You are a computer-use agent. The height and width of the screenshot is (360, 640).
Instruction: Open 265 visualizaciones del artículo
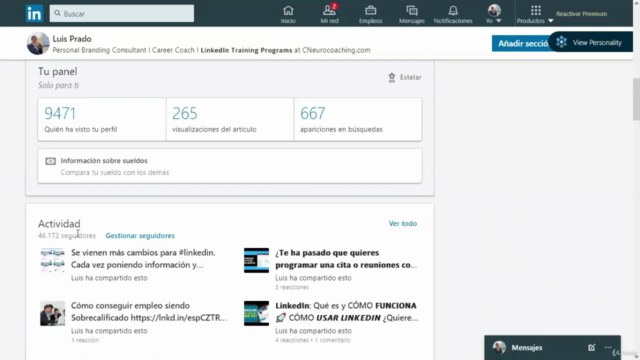pyautogui.click(x=230, y=119)
